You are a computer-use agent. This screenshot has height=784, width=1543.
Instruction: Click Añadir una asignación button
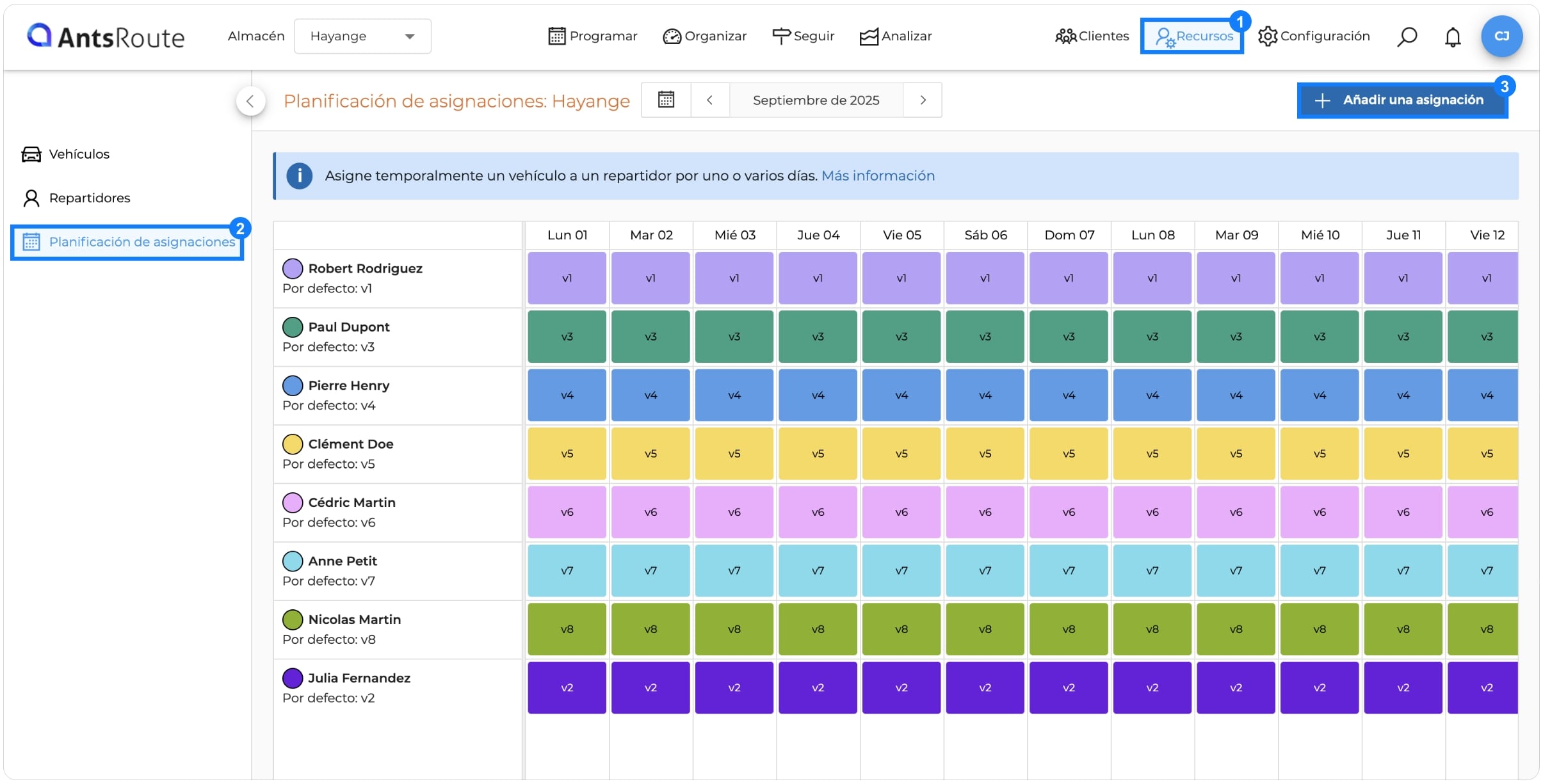(x=1402, y=100)
